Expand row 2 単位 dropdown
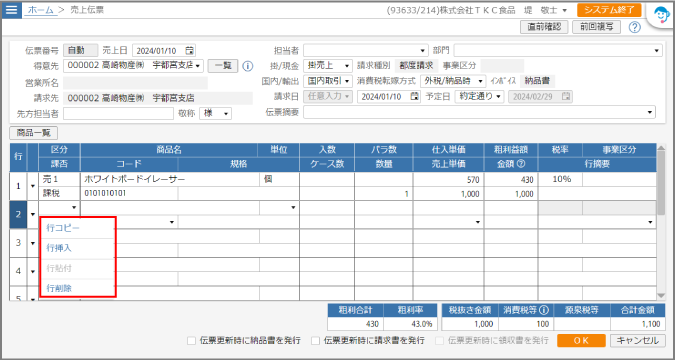 293,208
